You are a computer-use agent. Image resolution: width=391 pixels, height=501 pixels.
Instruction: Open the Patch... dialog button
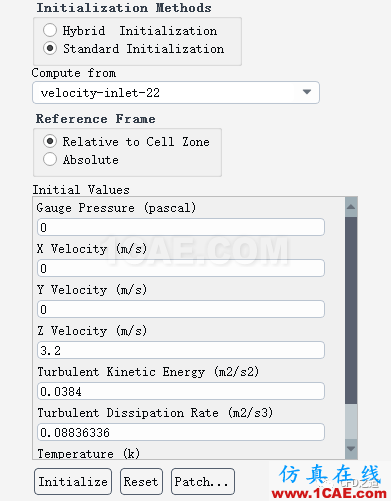[x=203, y=481]
